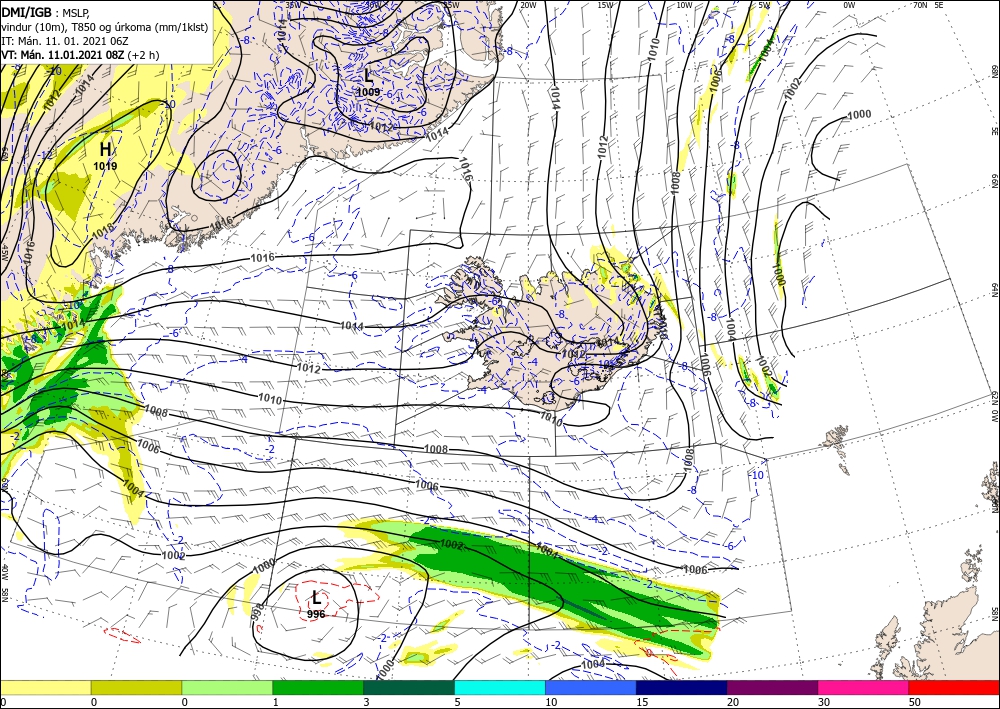Click the 64N latitude label
This screenshot has width=1000, height=709.
coord(994,289)
